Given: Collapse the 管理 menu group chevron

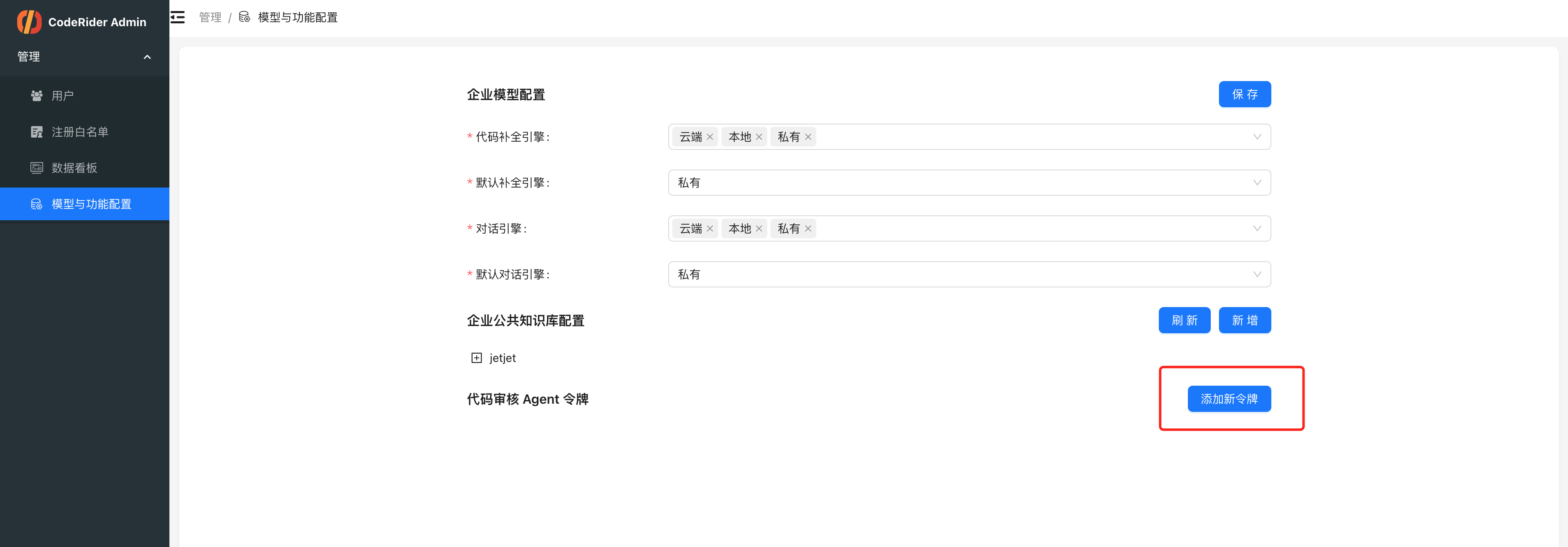Looking at the screenshot, I should [147, 57].
